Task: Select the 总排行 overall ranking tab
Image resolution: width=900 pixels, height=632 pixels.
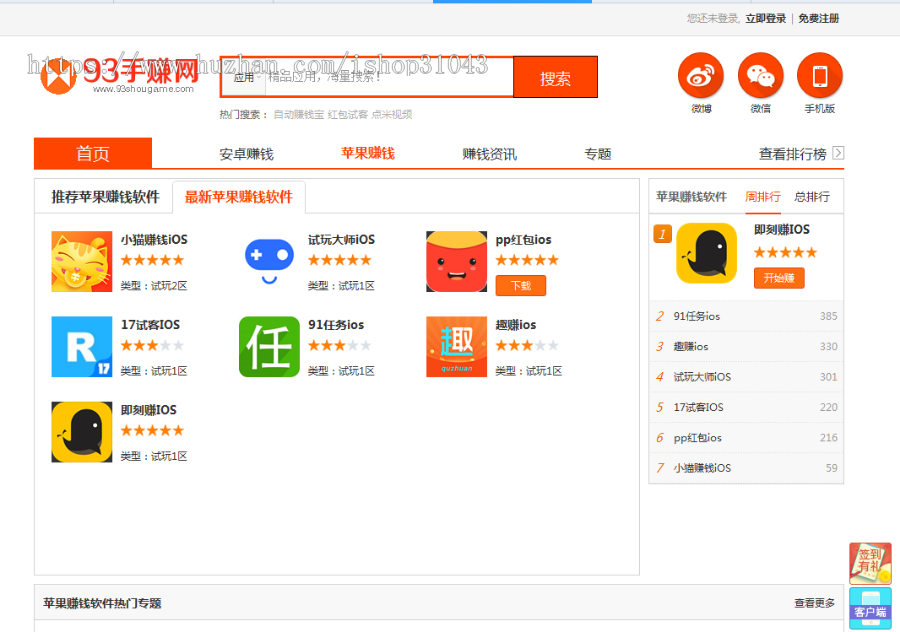Action: pyautogui.click(x=812, y=197)
